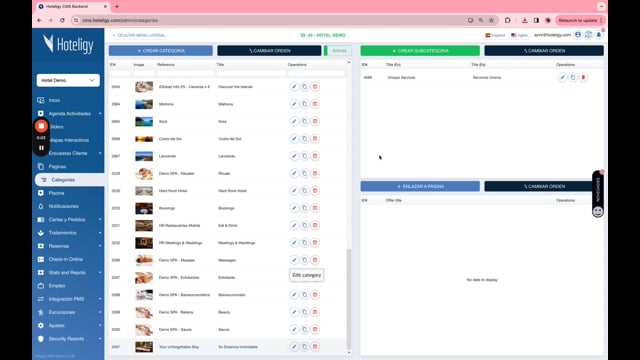
Task: Delete the Mallorca category
Action: click(315, 104)
